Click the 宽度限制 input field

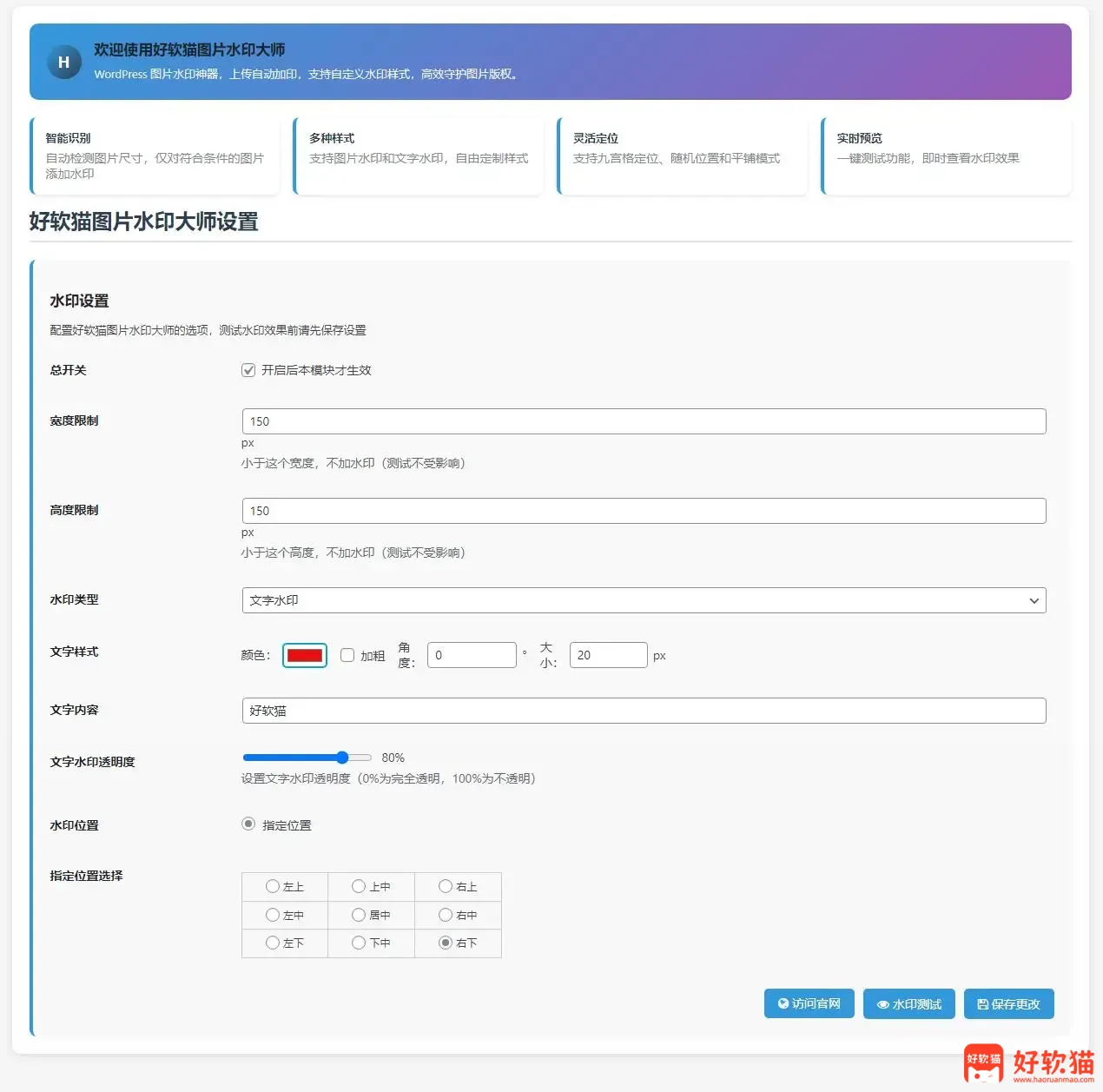click(x=643, y=421)
